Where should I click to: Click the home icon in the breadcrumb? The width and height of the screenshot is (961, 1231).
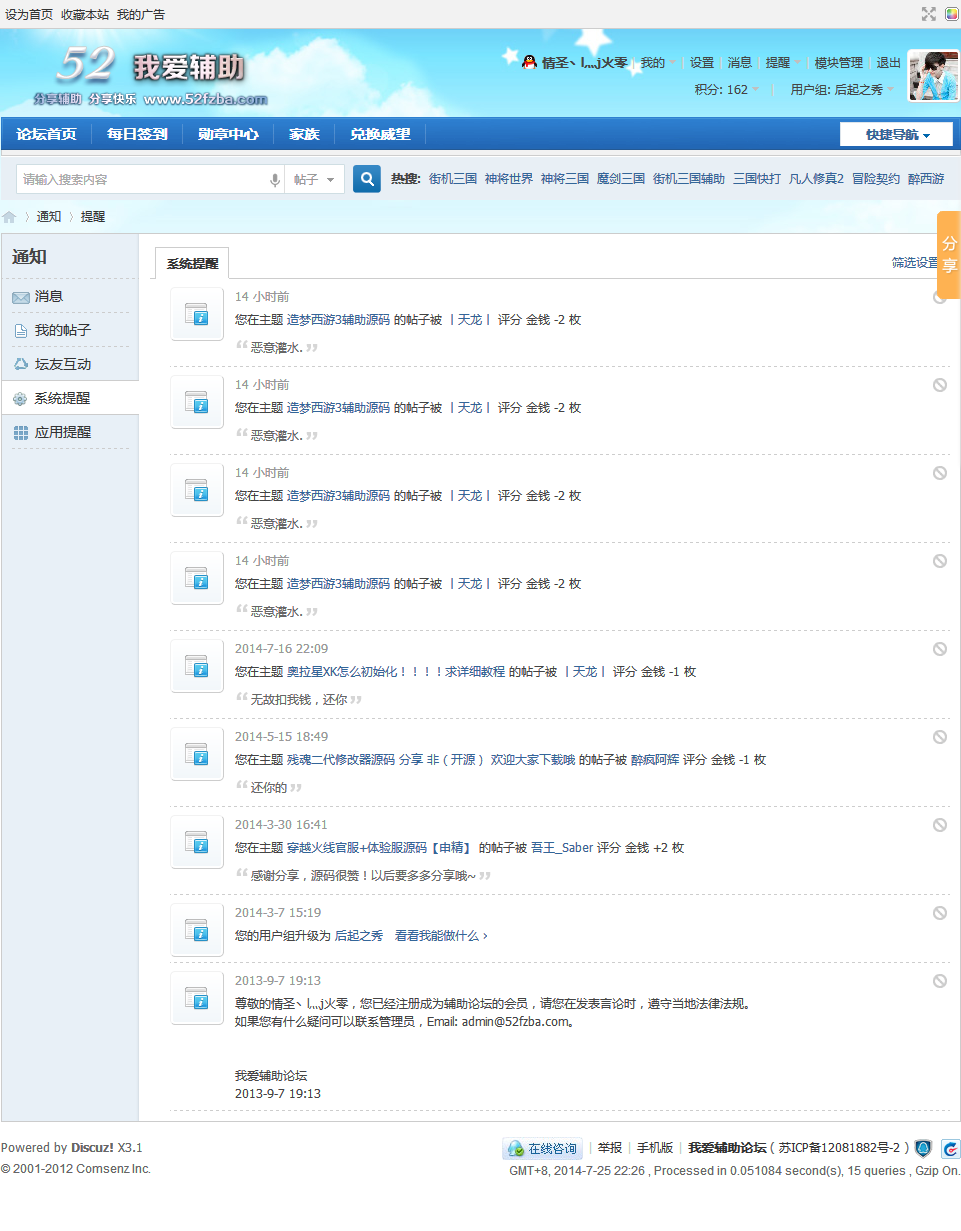pos(9,217)
